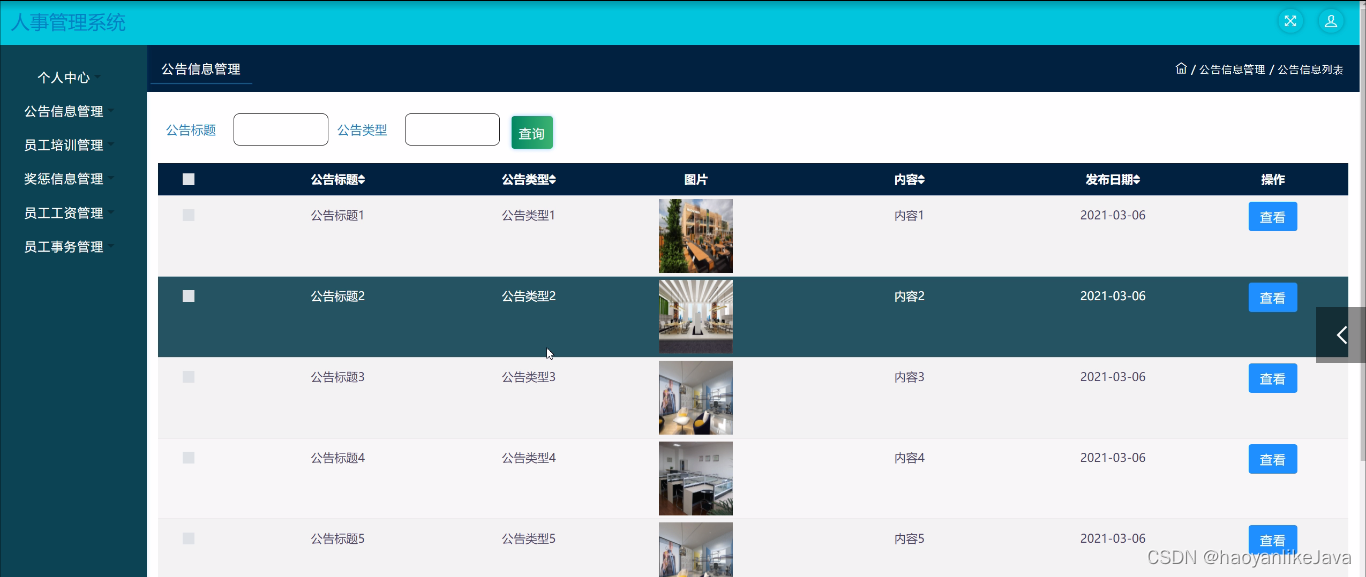
Task: Expand 公告信息管理 sidebar menu
Action: pos(64,111)
